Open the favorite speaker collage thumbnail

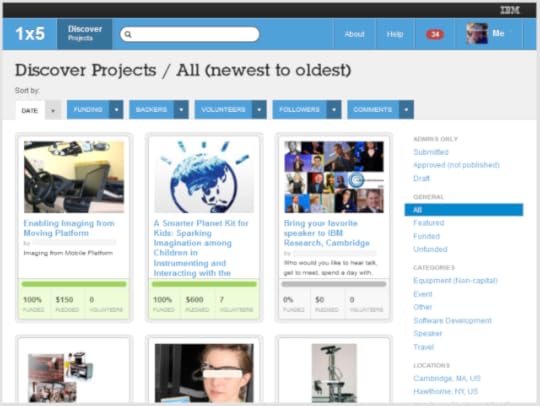click(x=334, y=177)
